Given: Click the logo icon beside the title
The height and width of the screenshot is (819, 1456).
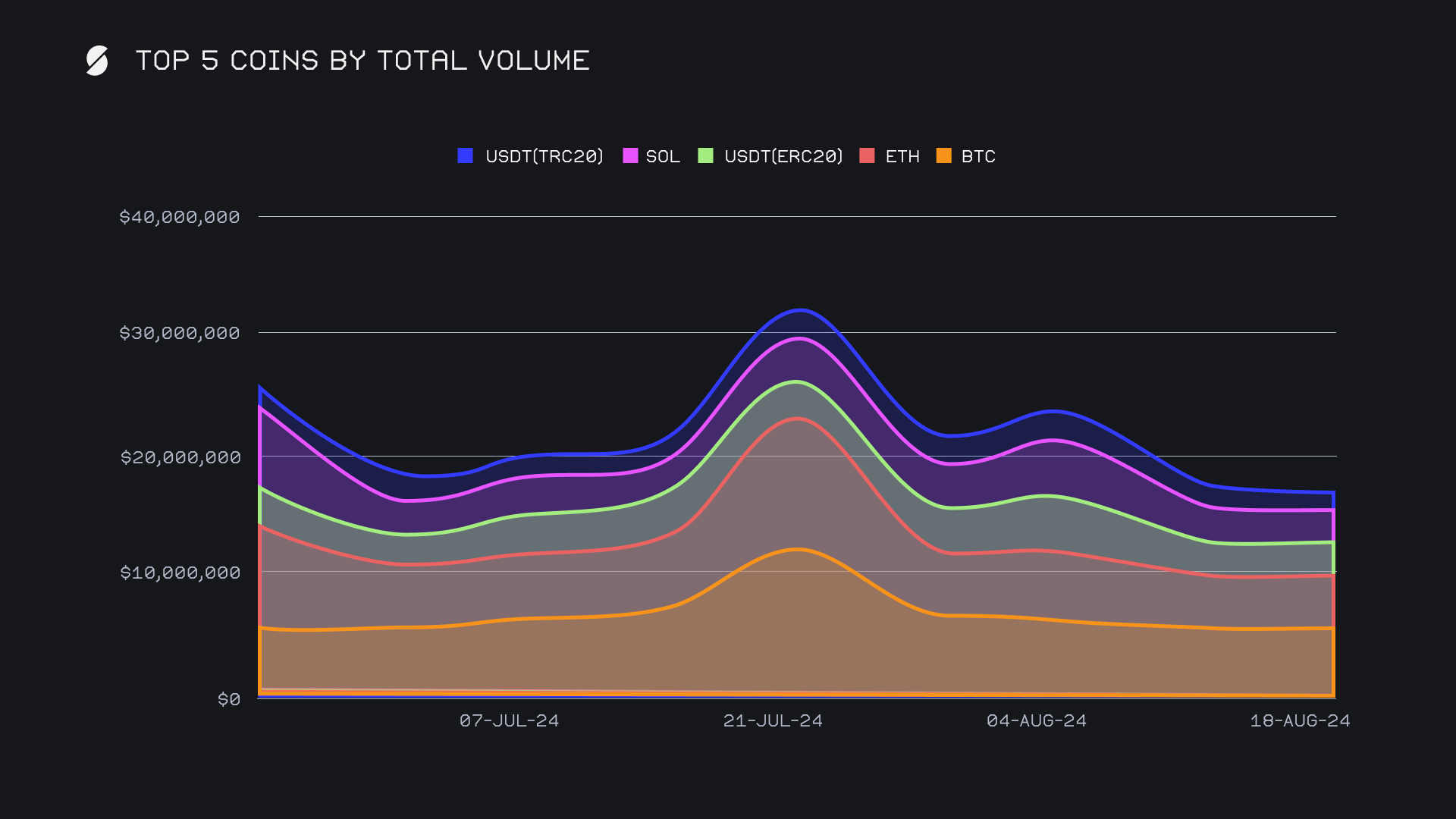Looking at the screenshot, I should 97,61.
